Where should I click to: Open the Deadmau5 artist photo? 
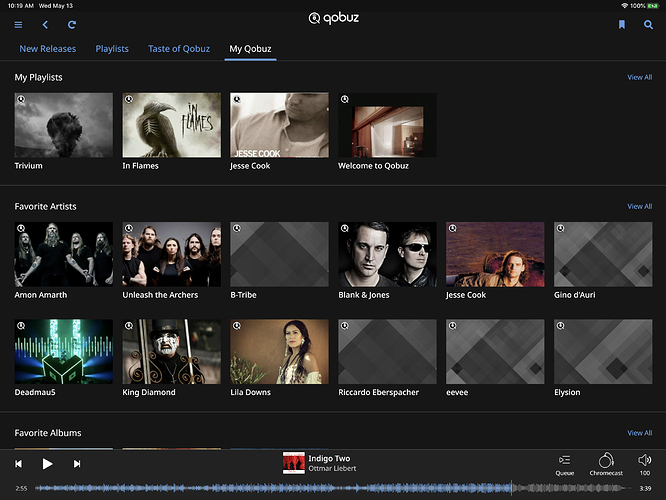[64, 352]
